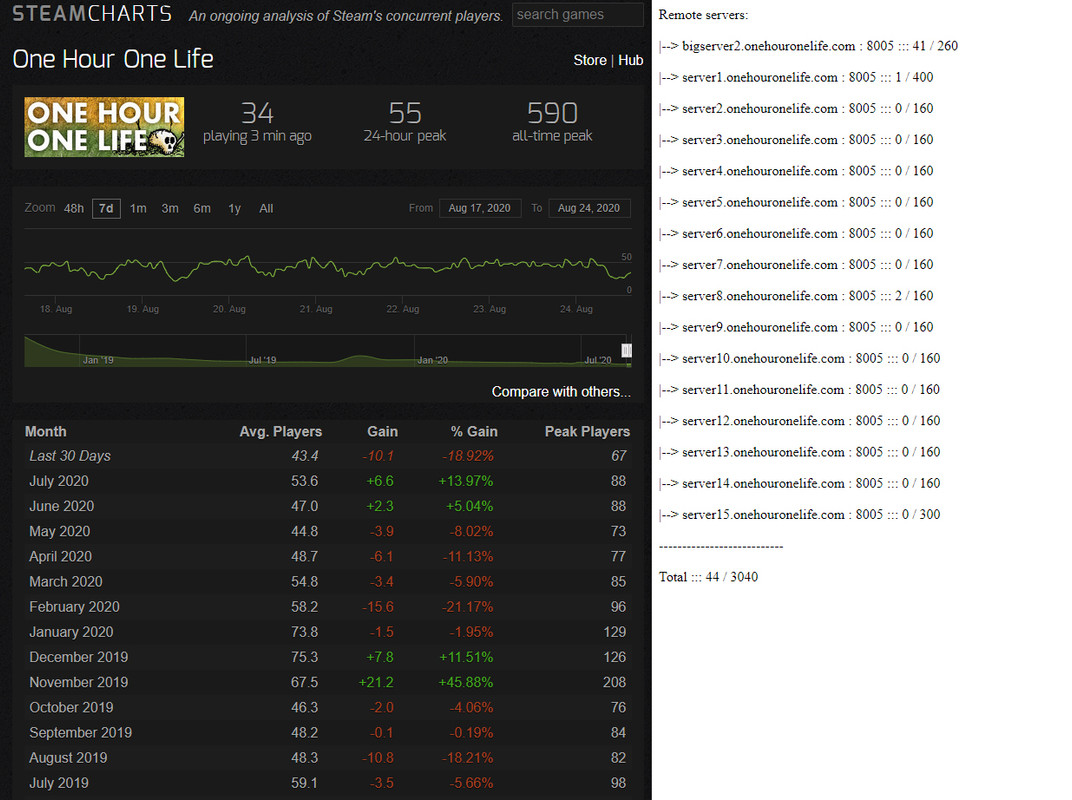Click the server7.onehouronelife.com entry
The image size is (1072, 800).
coord(796,265)
